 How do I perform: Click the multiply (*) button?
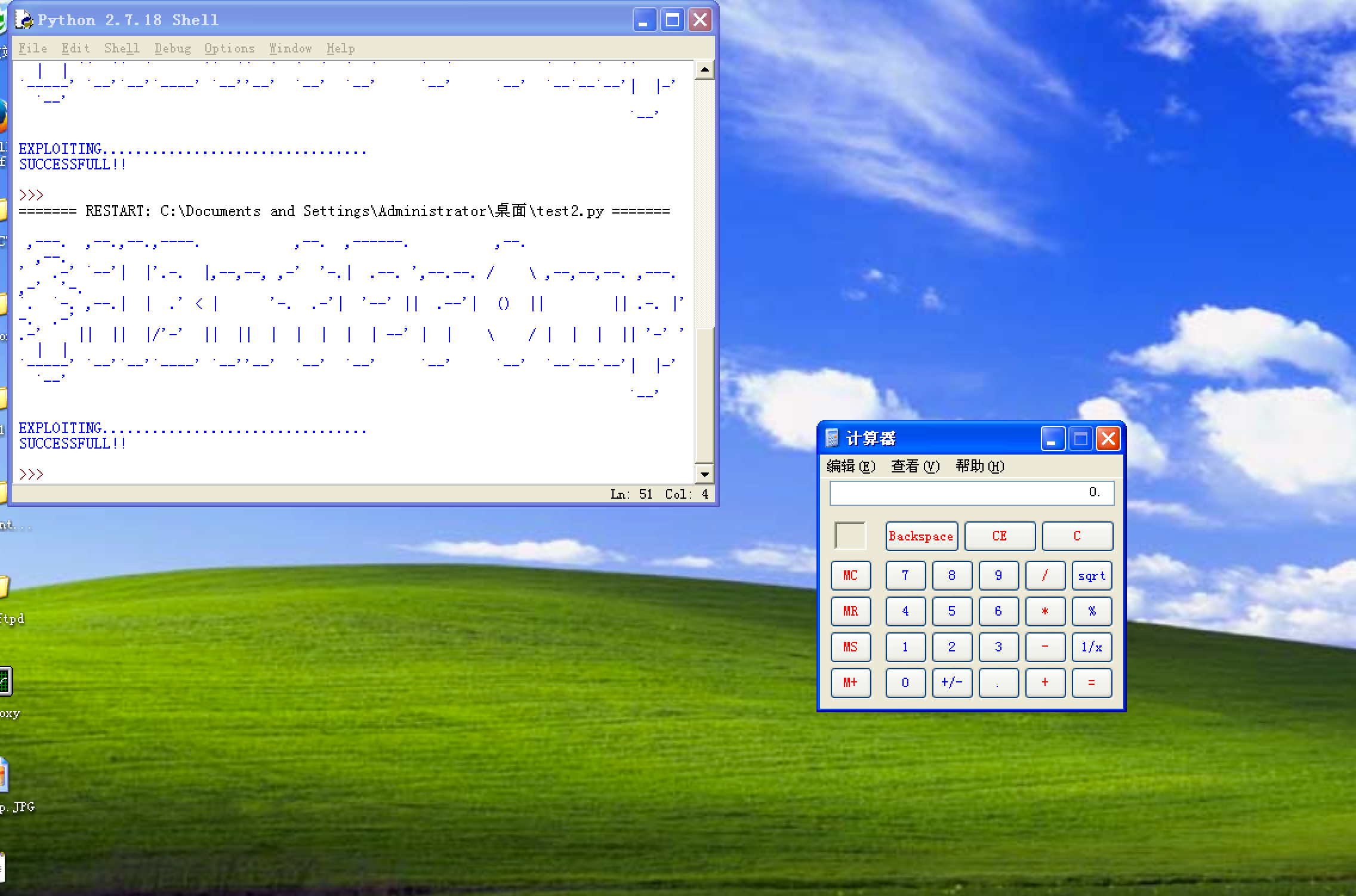point(1045,611)
